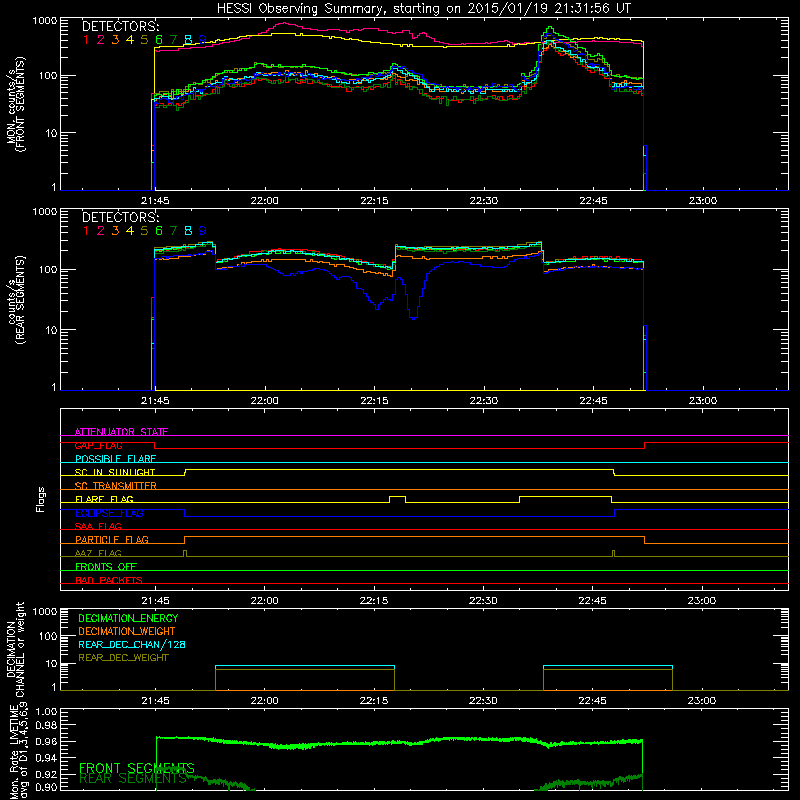Click the ECLIPSE_FLAG label

[x=109, y=513]
